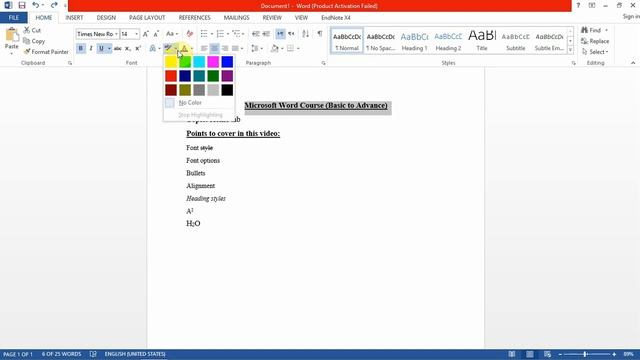Click Find in the Editing group
The image size is (640, 360).
click(595, 30)
